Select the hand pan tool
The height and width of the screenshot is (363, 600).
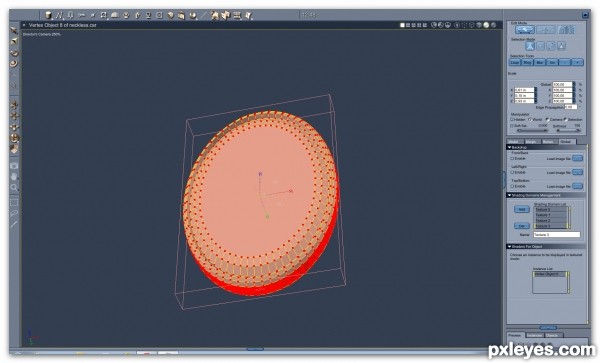[14, 176]
